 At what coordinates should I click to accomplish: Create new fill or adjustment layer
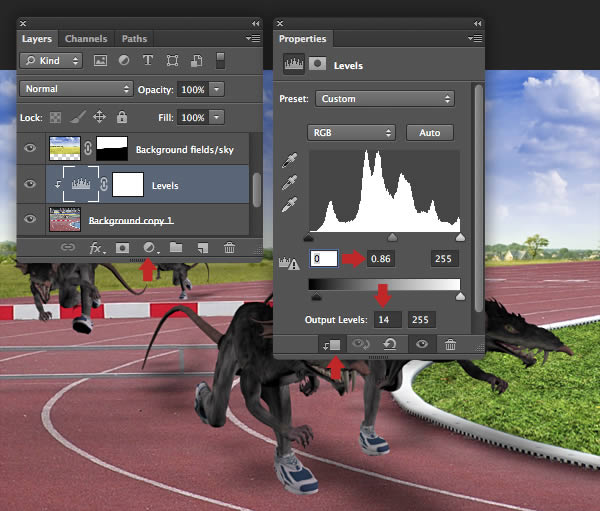tap(150, 248)
